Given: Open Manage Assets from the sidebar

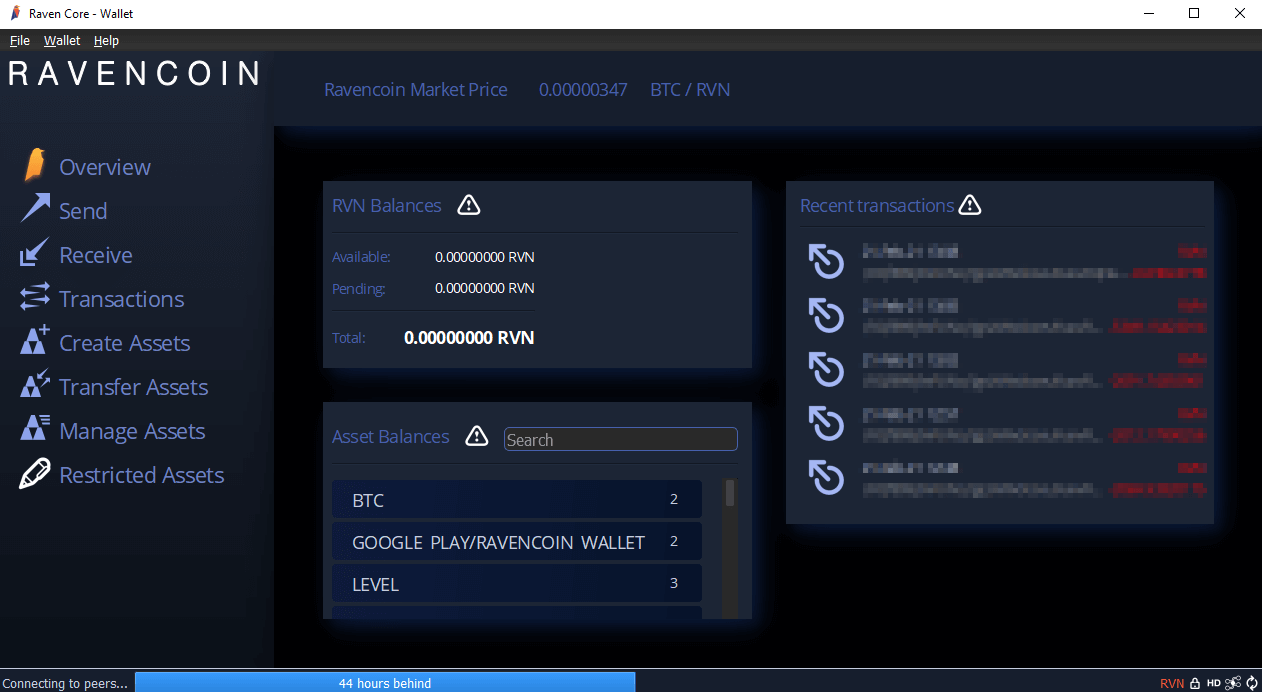Looking at the screenshot, I should 33,430.
